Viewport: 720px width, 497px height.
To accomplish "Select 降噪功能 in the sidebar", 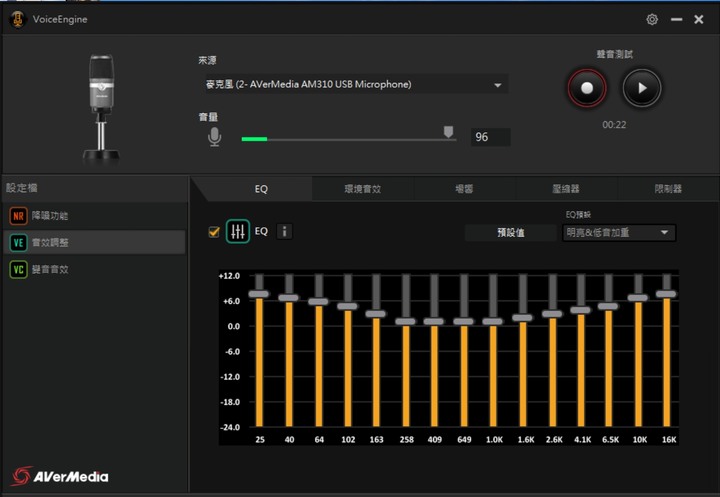I will pos(94,215).
